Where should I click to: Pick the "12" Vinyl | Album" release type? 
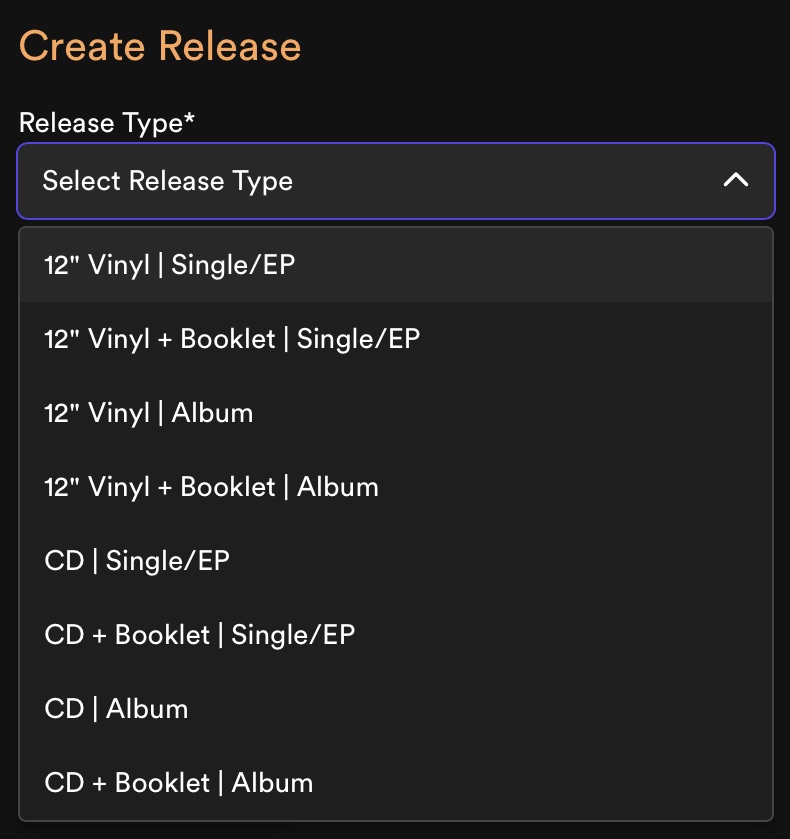point(148,412)
